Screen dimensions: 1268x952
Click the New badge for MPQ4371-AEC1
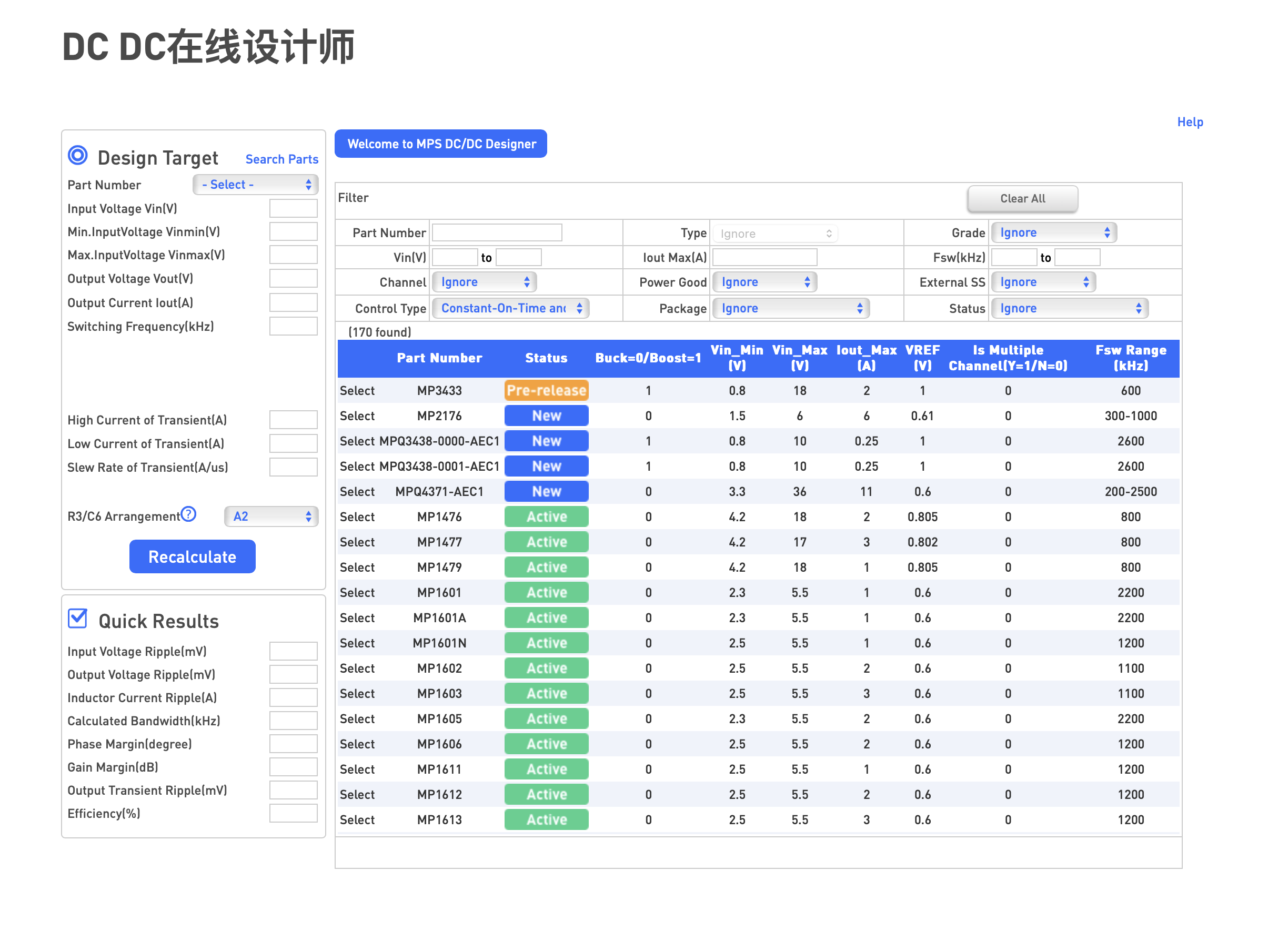pos(546,491)
